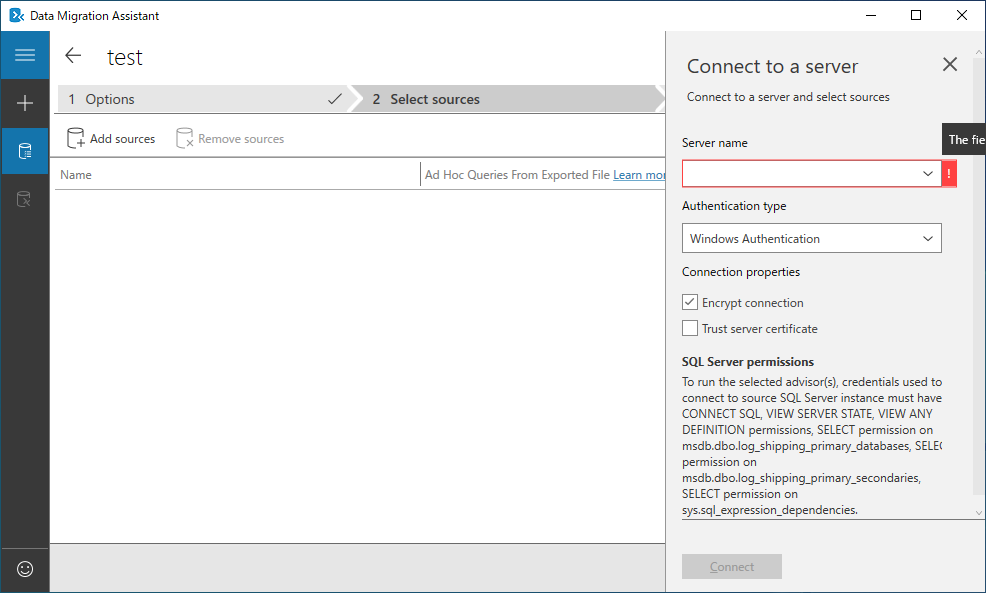Maximize the application window

916,15
